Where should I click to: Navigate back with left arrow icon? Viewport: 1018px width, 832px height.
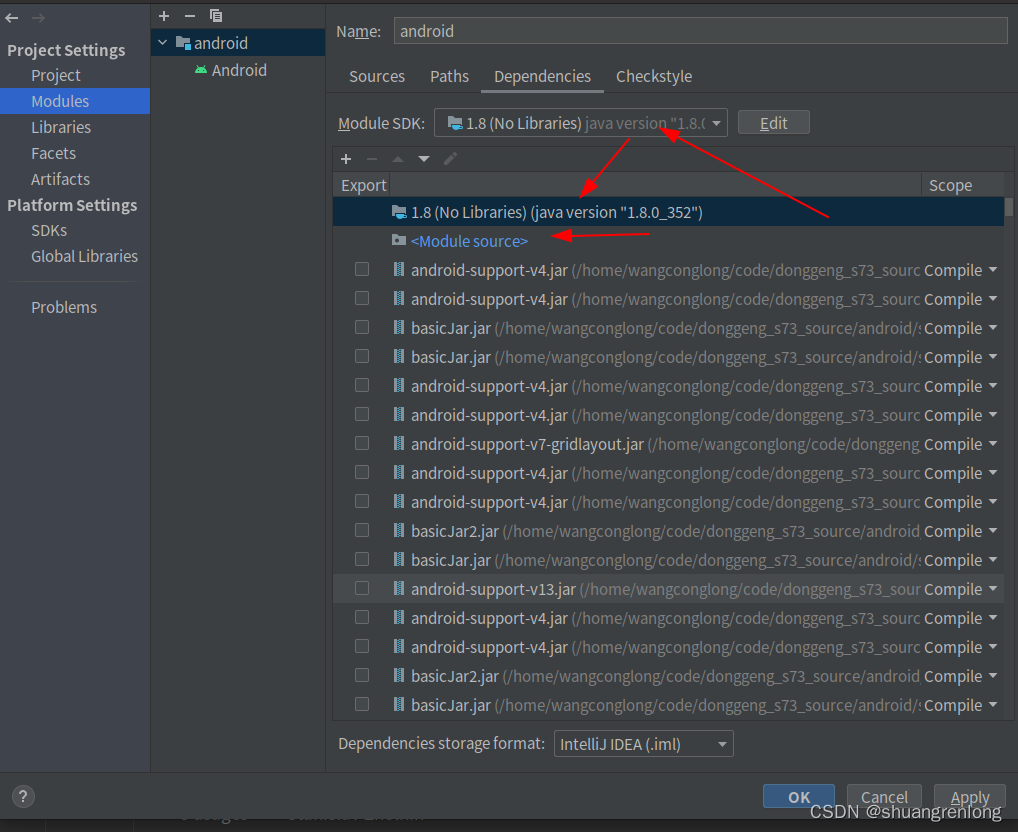point(11,17)
